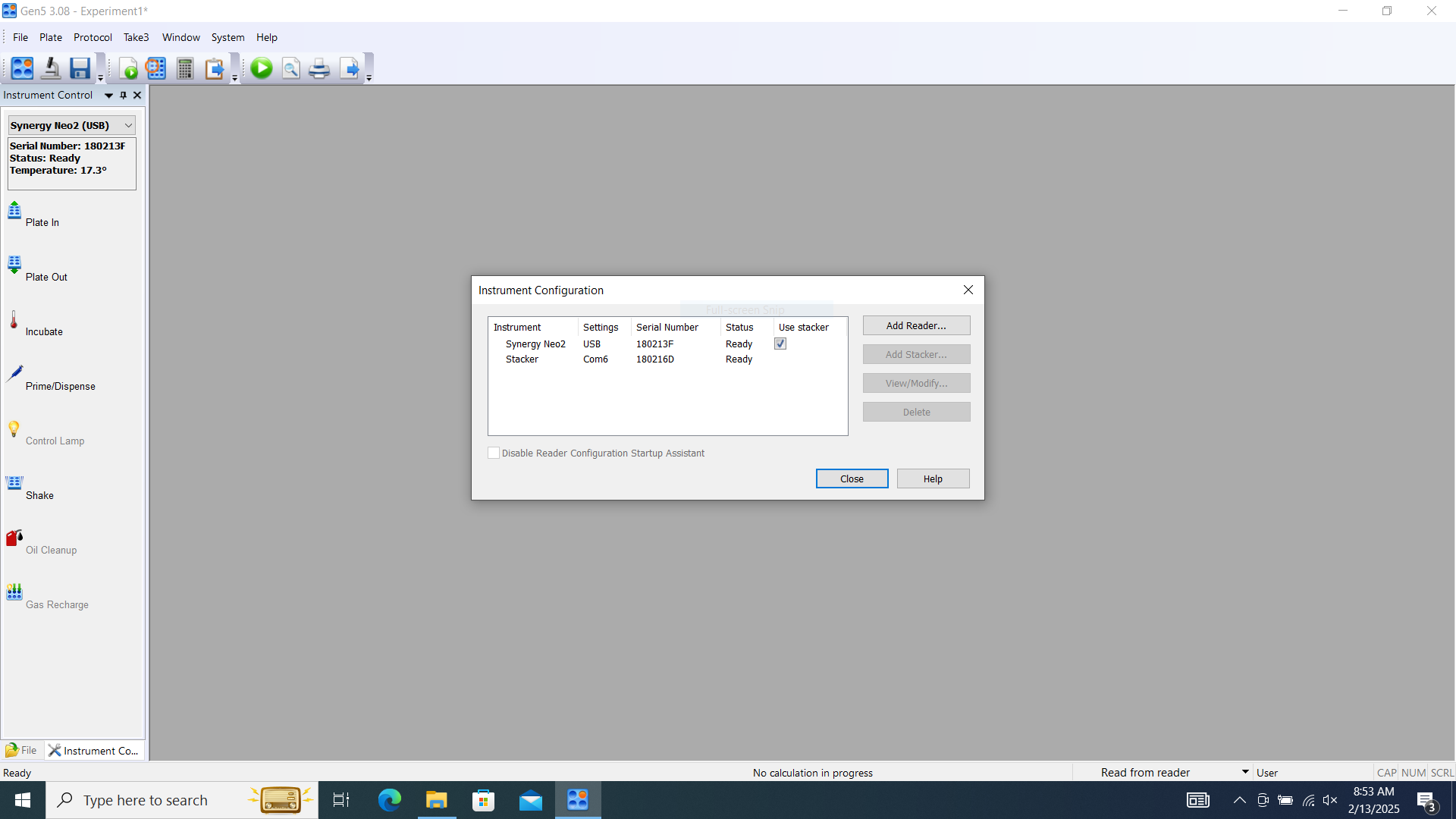
Task: Click the Add Reader button
Action: click(x=916, y=325)
